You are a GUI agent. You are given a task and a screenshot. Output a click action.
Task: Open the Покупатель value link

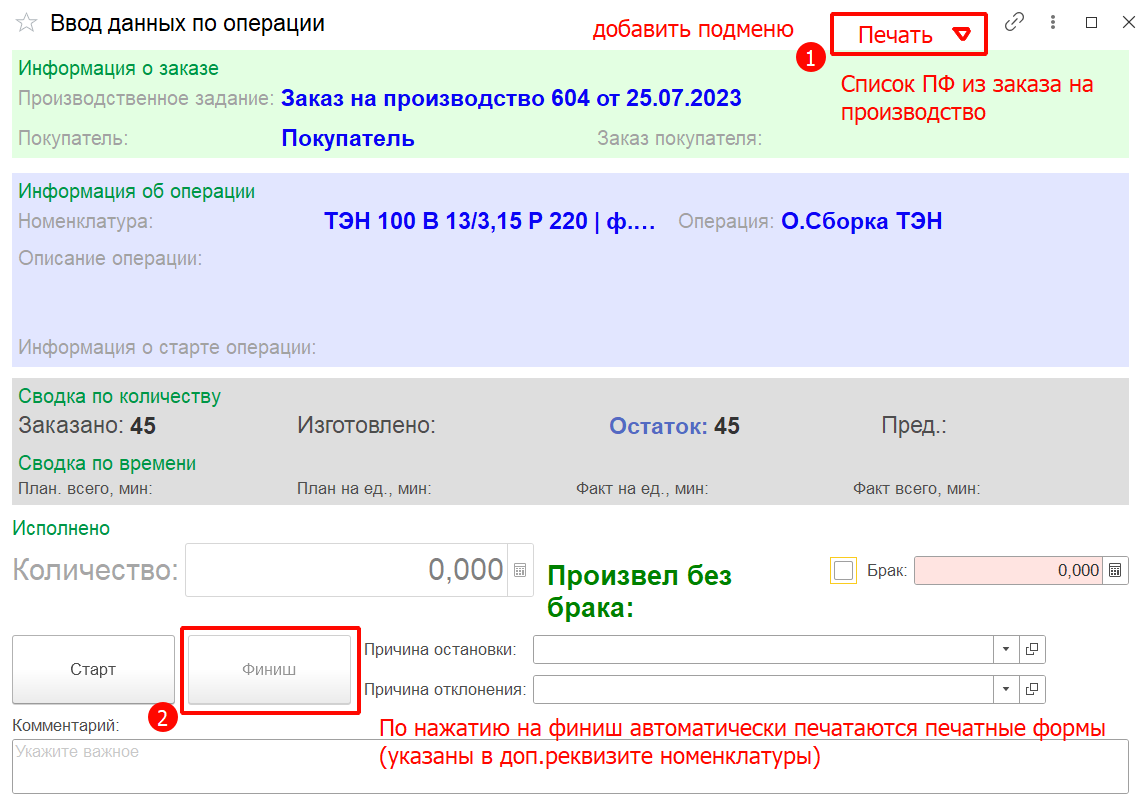click(348, 138)
